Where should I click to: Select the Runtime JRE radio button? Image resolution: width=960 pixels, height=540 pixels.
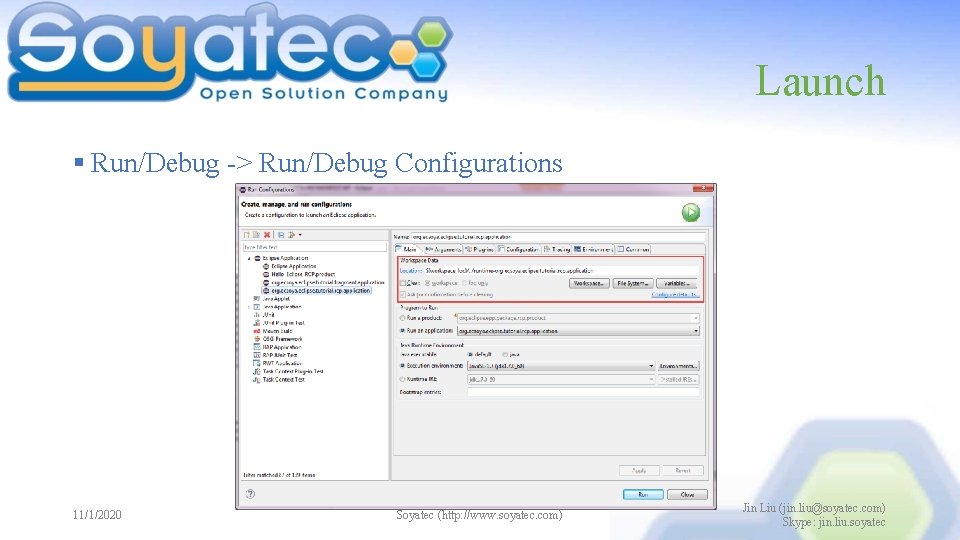point(403,379)
